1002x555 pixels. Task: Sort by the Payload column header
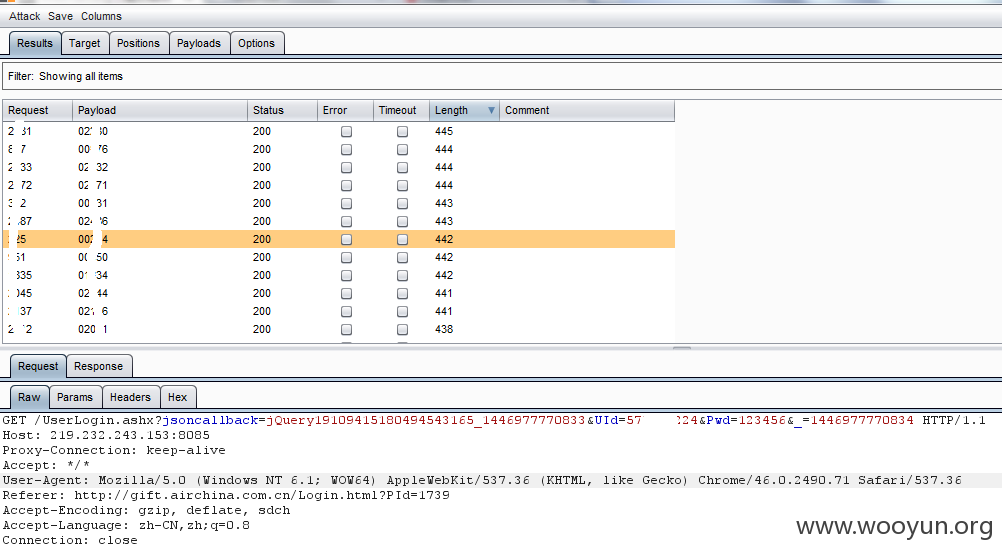[x=160, y=110]
